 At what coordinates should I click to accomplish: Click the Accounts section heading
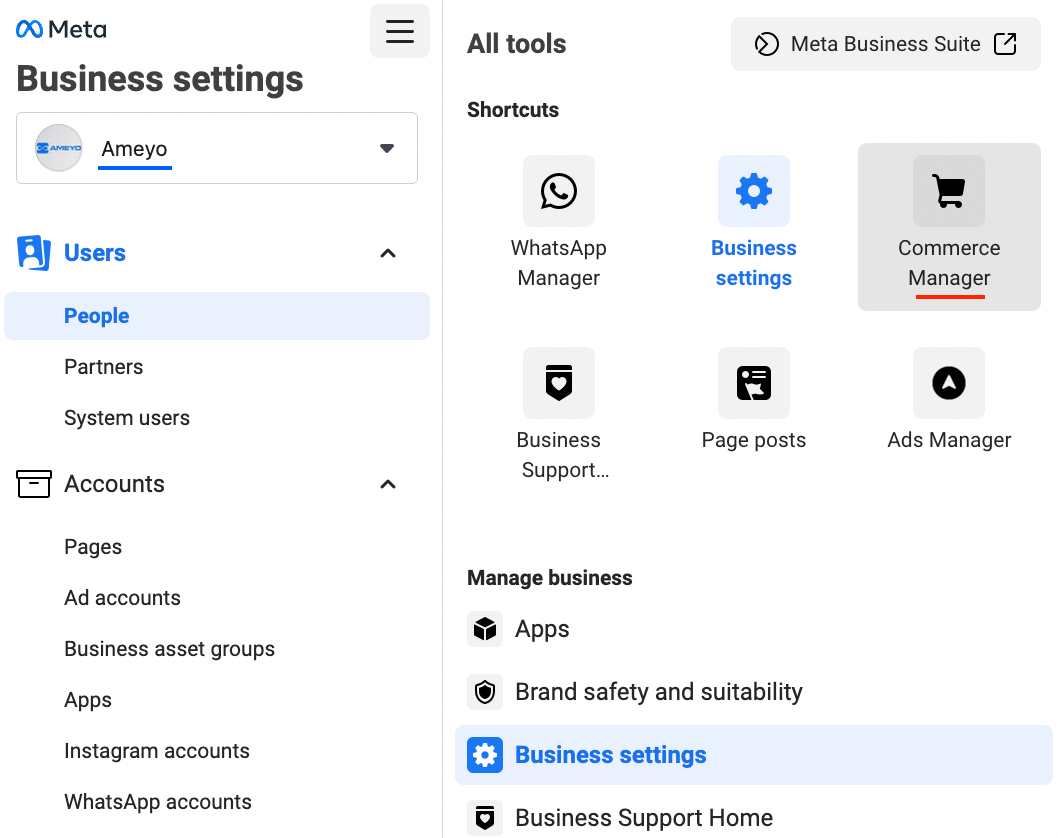[114, 484]
